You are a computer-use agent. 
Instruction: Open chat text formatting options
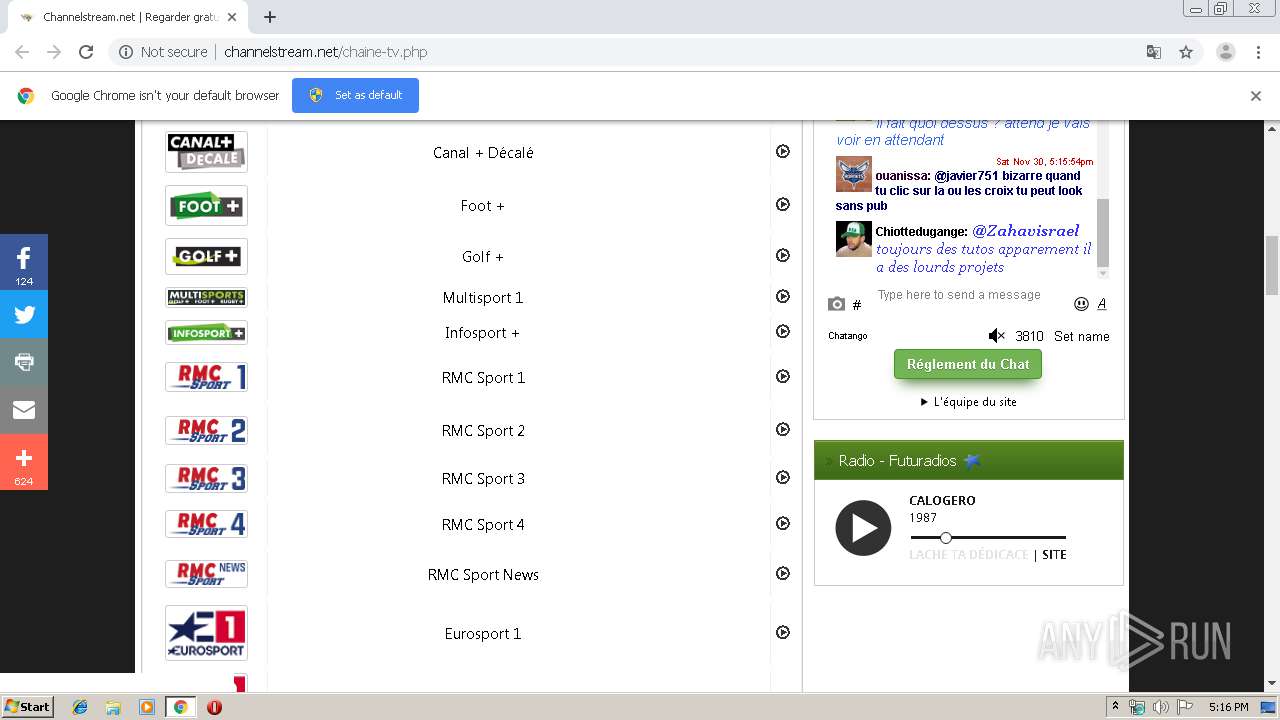(1102, 304)
